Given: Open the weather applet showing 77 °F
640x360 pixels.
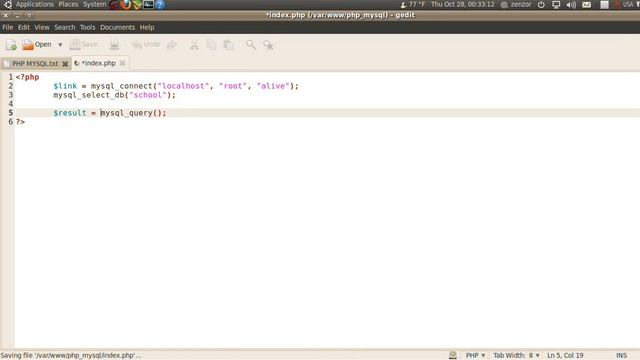Looking at the screenshot, I should pyautogui.click(x=412, y=4).
